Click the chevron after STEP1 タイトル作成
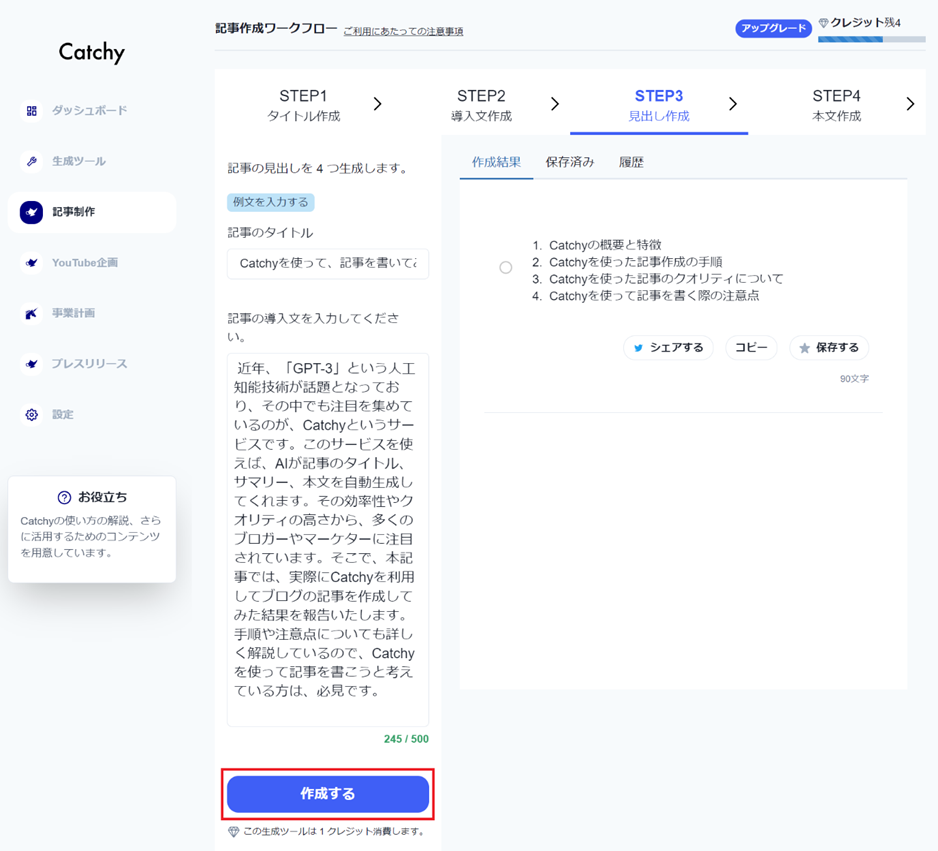 tap(377, 104)
